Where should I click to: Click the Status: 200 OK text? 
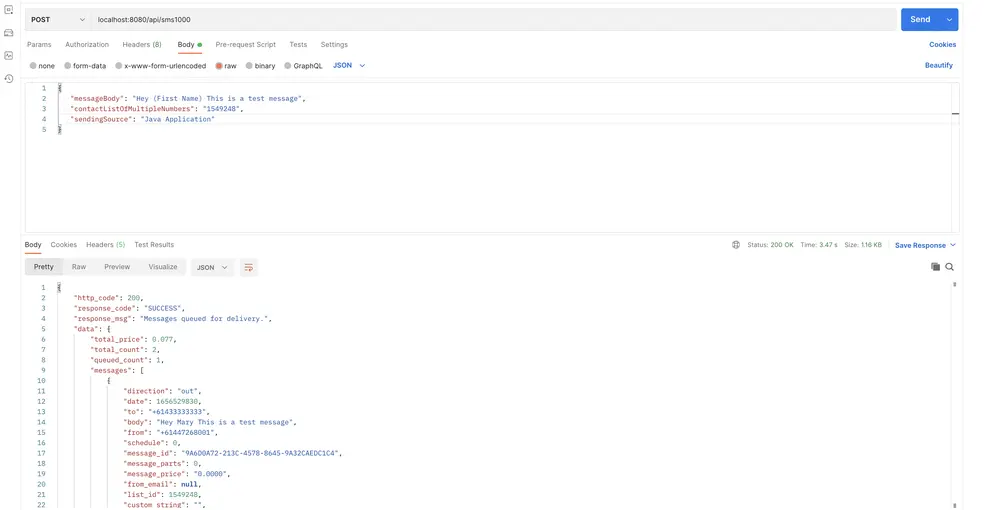tap(770, 245)
